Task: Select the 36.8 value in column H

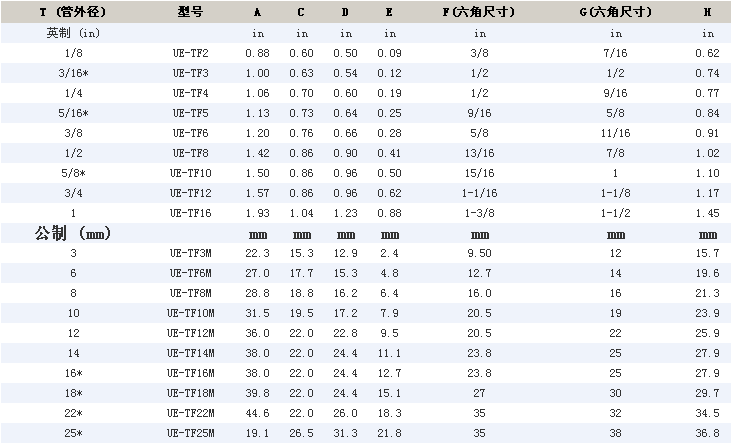Action: click(x=707, y=433)
